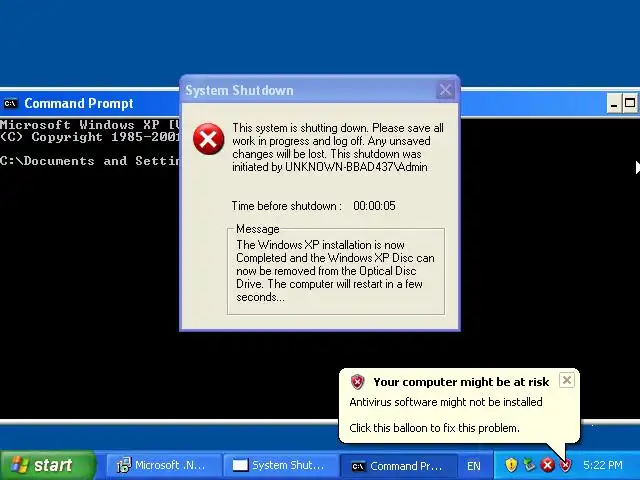Maximize the Command Prompt window
640x480 pixels.
pos(630,104)
